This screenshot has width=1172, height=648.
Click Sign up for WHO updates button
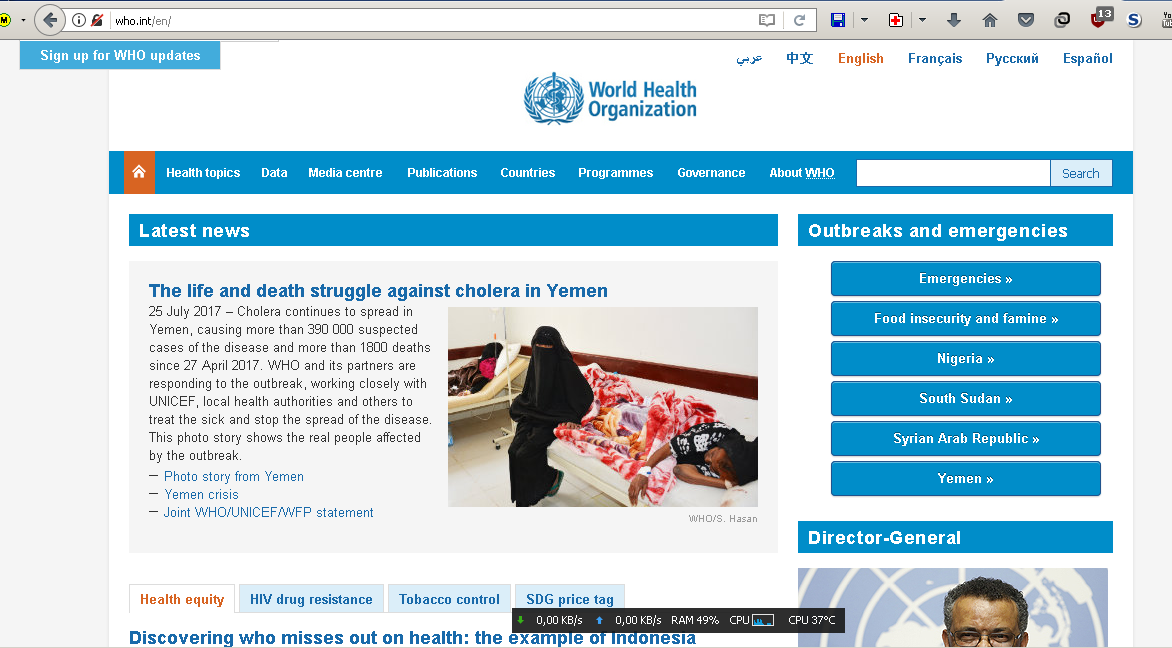[120, 55]
